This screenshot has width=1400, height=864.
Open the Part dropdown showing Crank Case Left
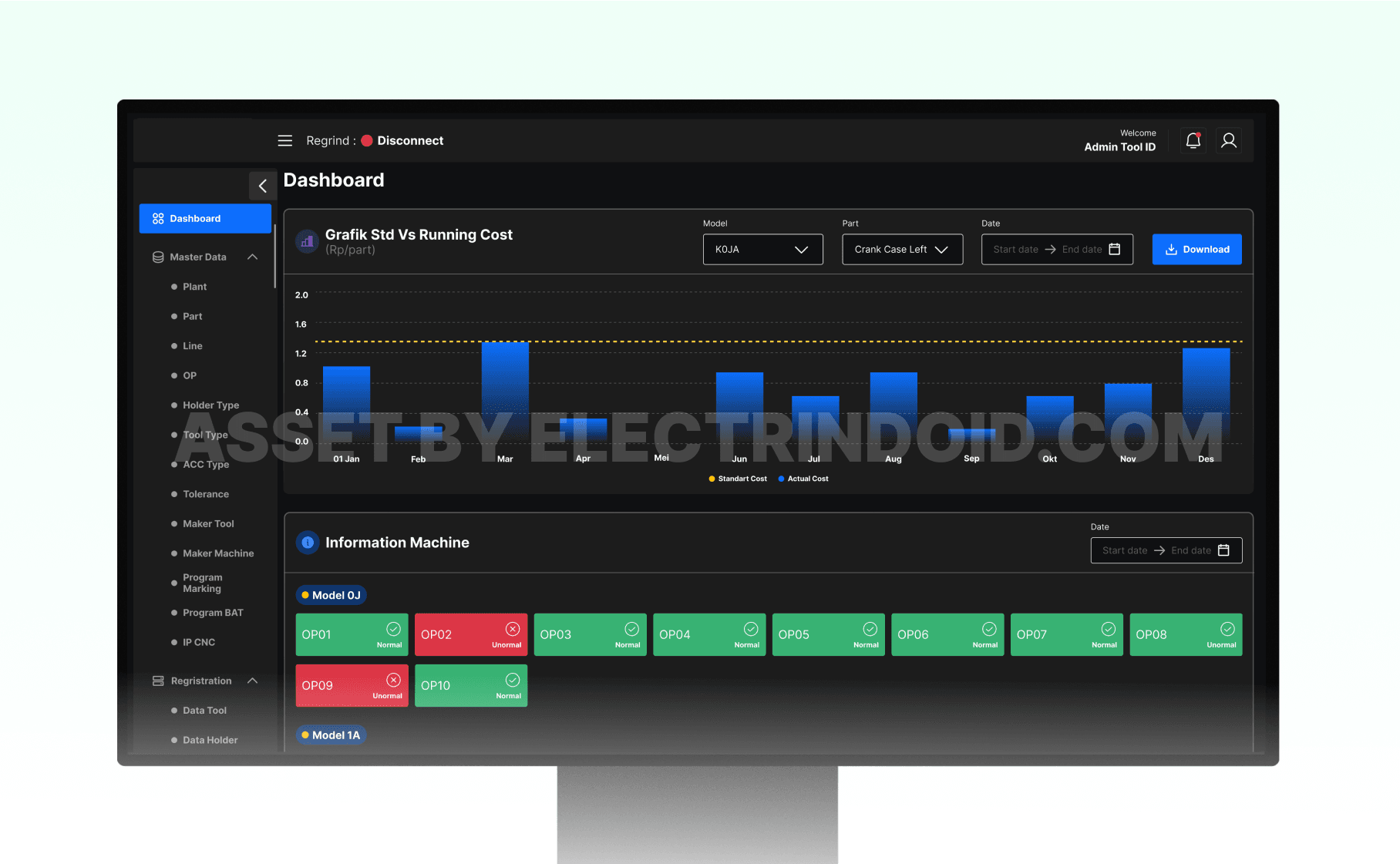(x=902, y=249)
